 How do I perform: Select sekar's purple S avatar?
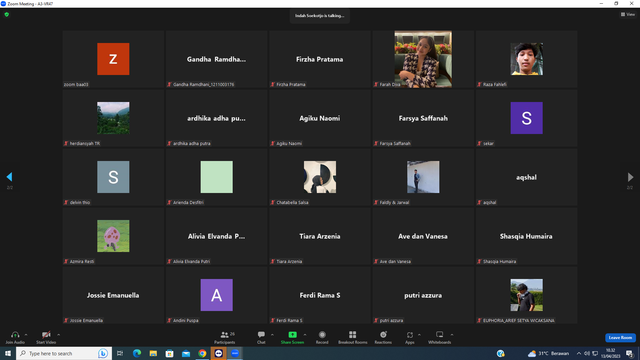(527, 118)
